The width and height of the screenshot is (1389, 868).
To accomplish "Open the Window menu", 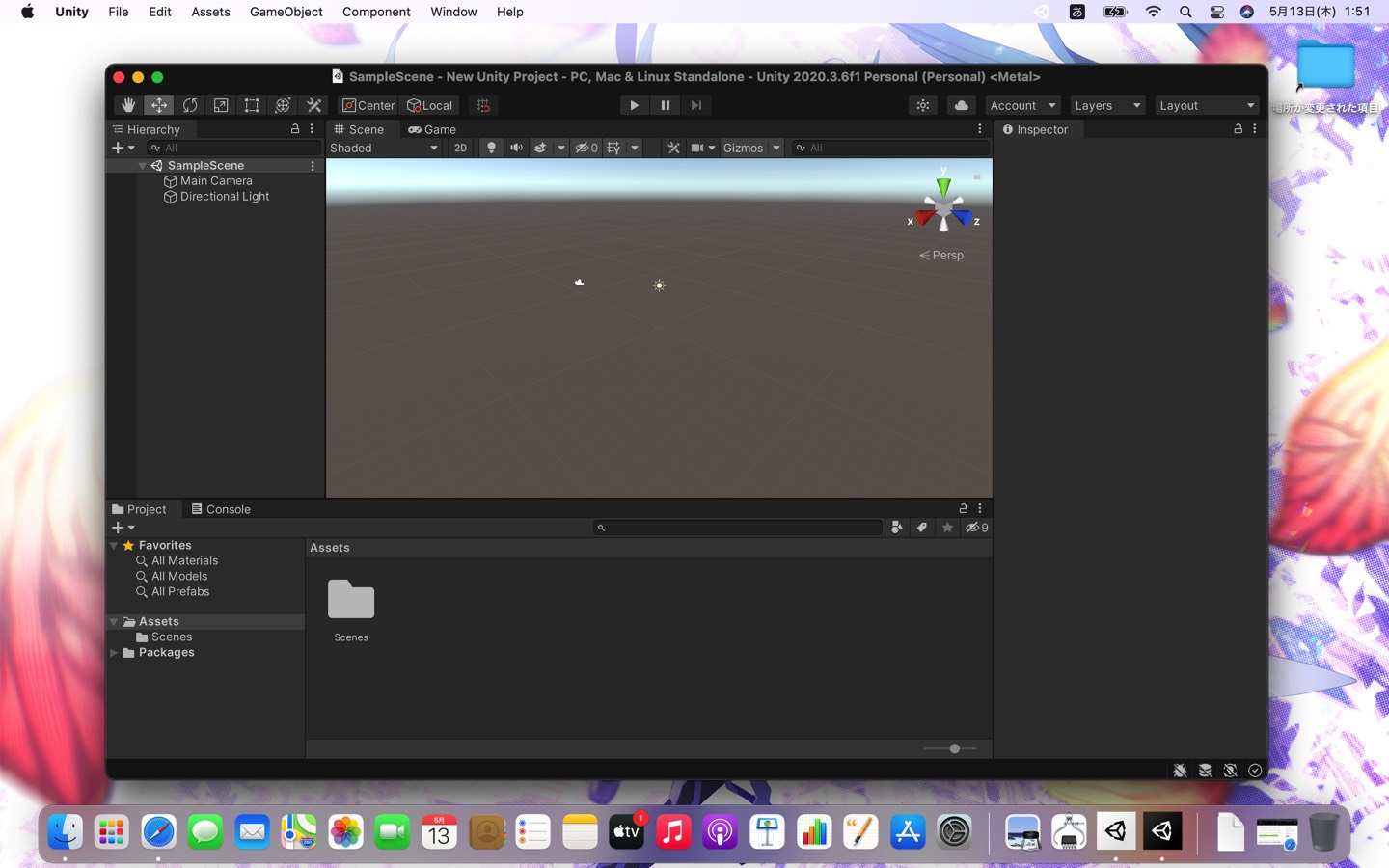I will (x=453, y=12).
